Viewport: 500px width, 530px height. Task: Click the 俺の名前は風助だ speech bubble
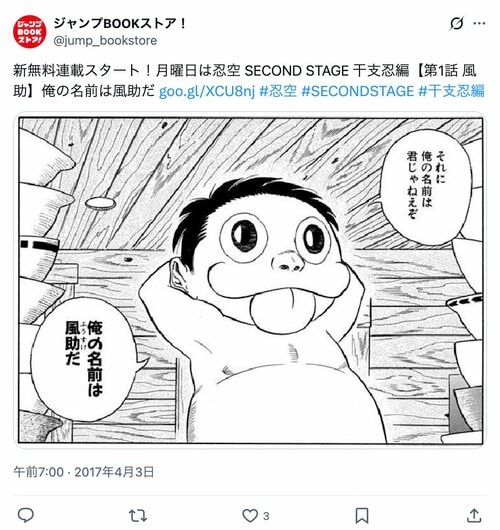coord(85,360)
